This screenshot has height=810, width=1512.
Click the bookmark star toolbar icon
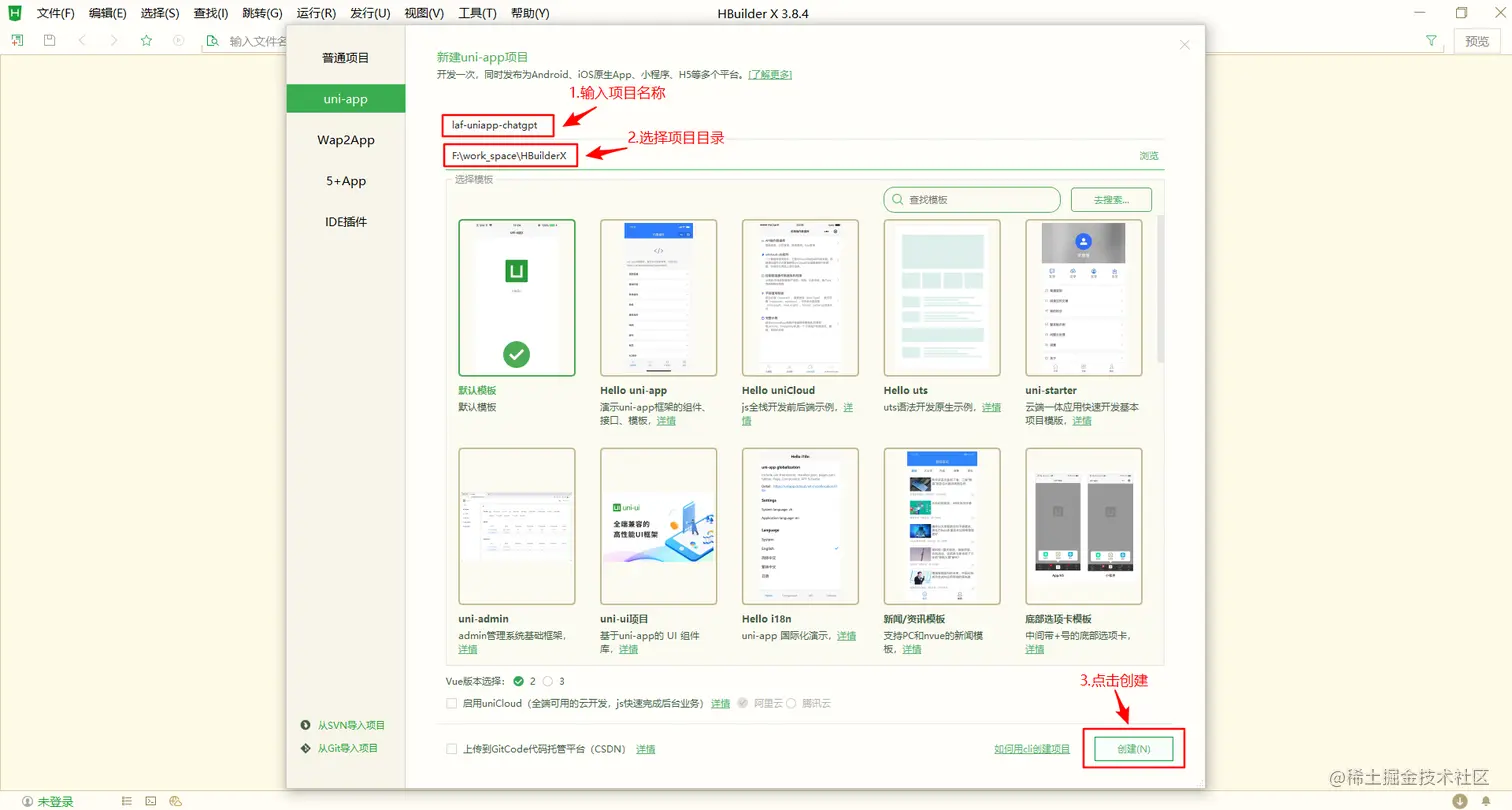point(146,40)
